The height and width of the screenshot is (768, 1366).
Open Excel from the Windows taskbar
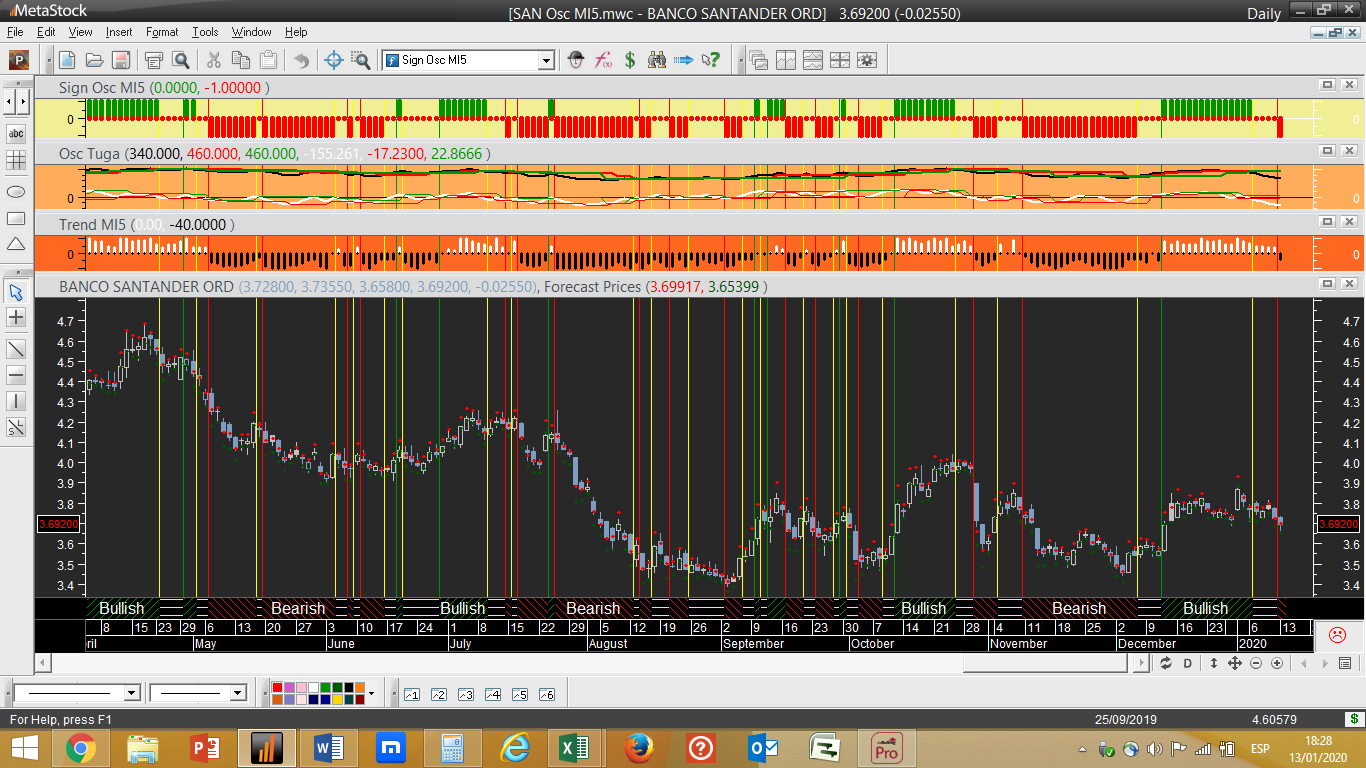coord(573,748)
